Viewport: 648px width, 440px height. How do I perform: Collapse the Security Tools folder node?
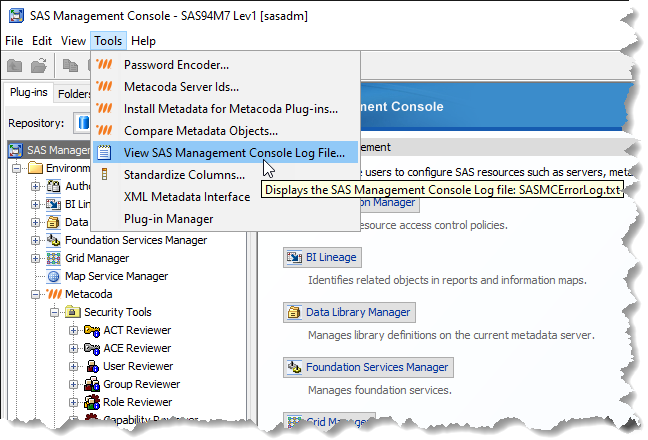pos(55,312)
